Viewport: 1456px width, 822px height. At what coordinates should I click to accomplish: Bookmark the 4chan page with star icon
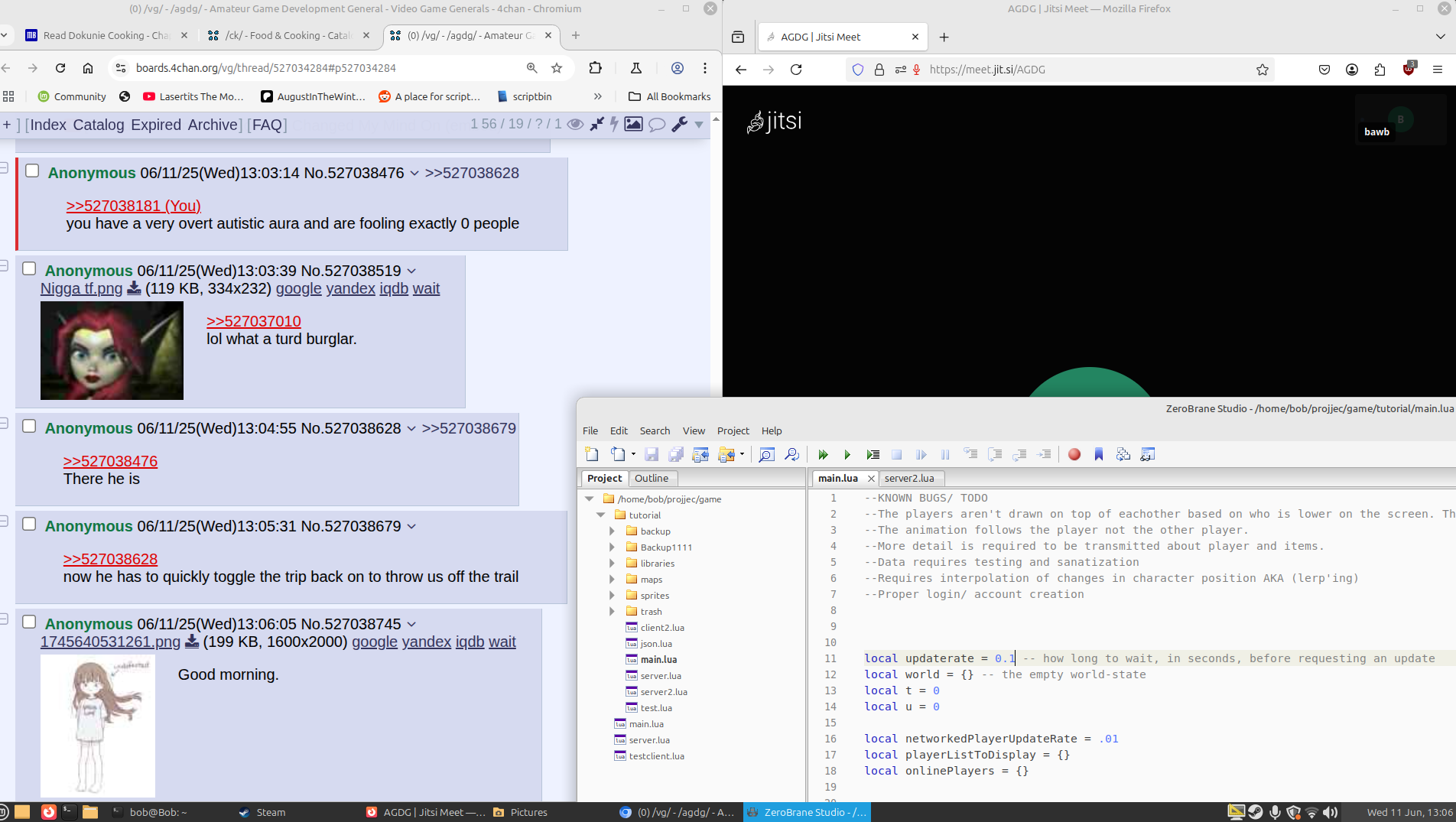coord(557,68)
